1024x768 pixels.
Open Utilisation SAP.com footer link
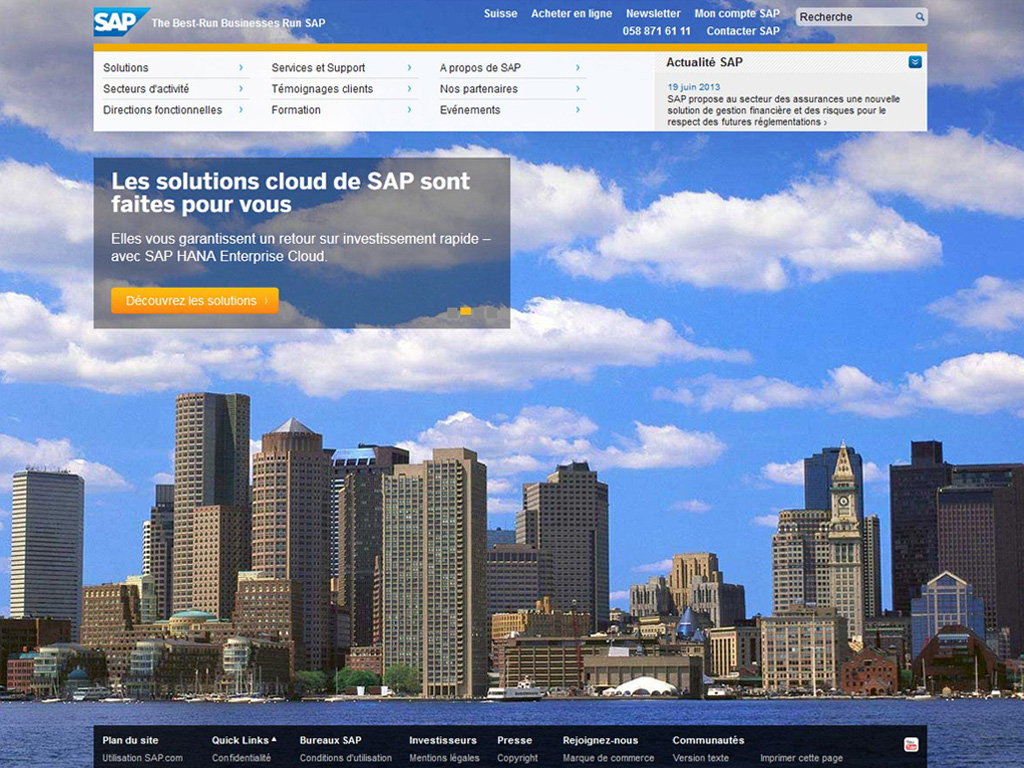pos(142,758)
